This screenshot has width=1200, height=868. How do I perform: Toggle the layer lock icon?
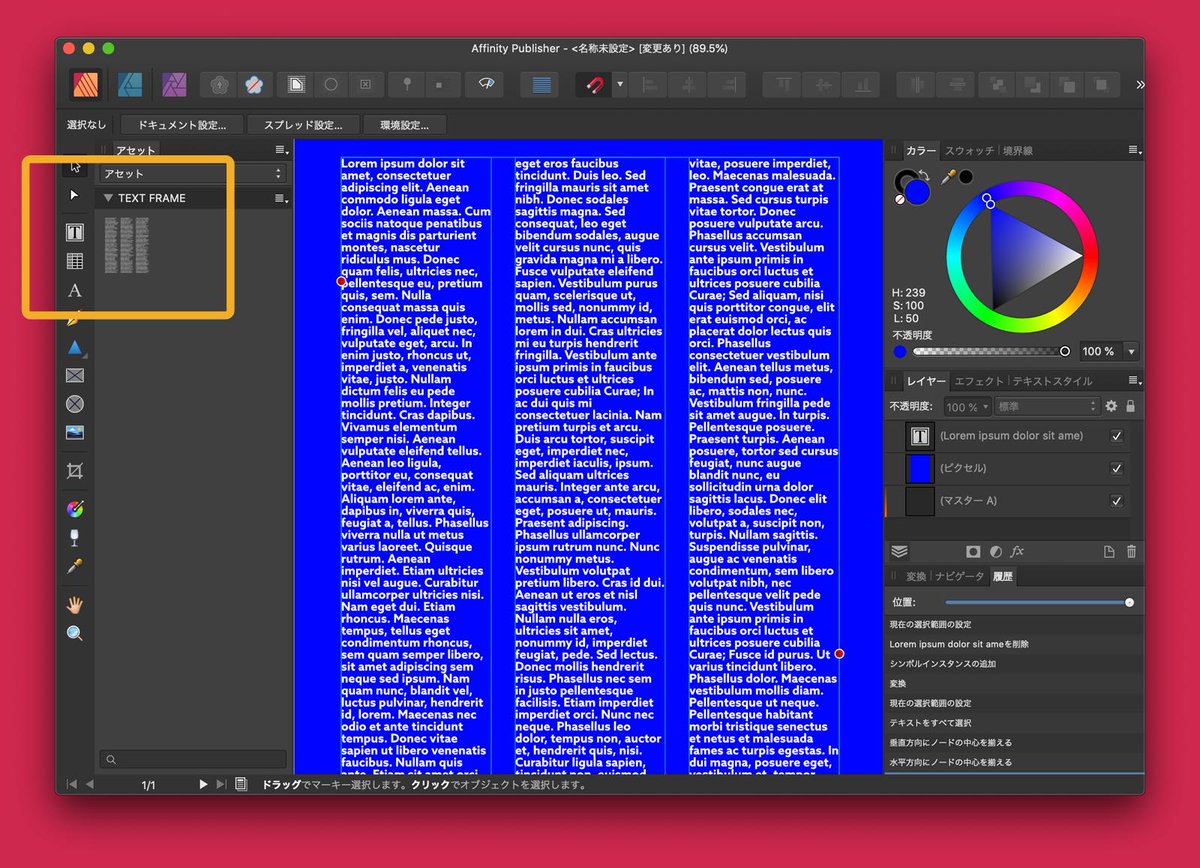1130,407
